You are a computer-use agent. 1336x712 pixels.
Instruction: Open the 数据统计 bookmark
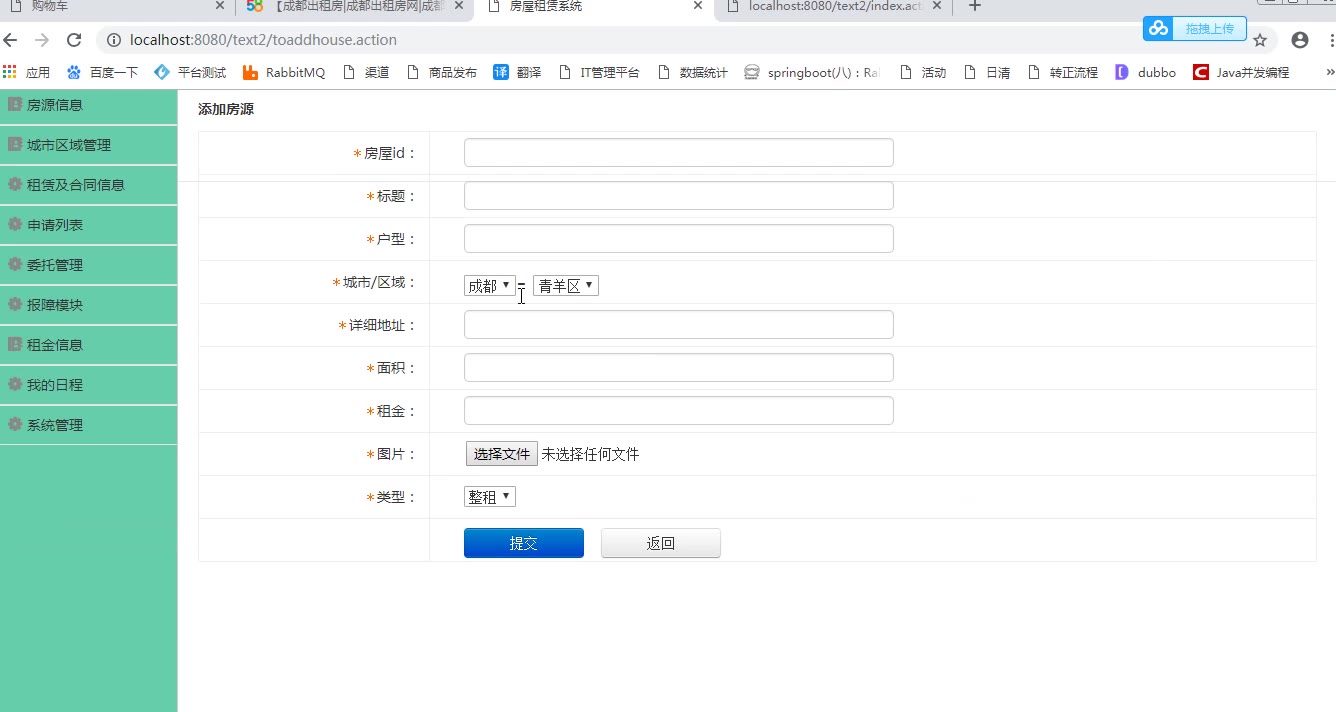(x=692, y=72)
